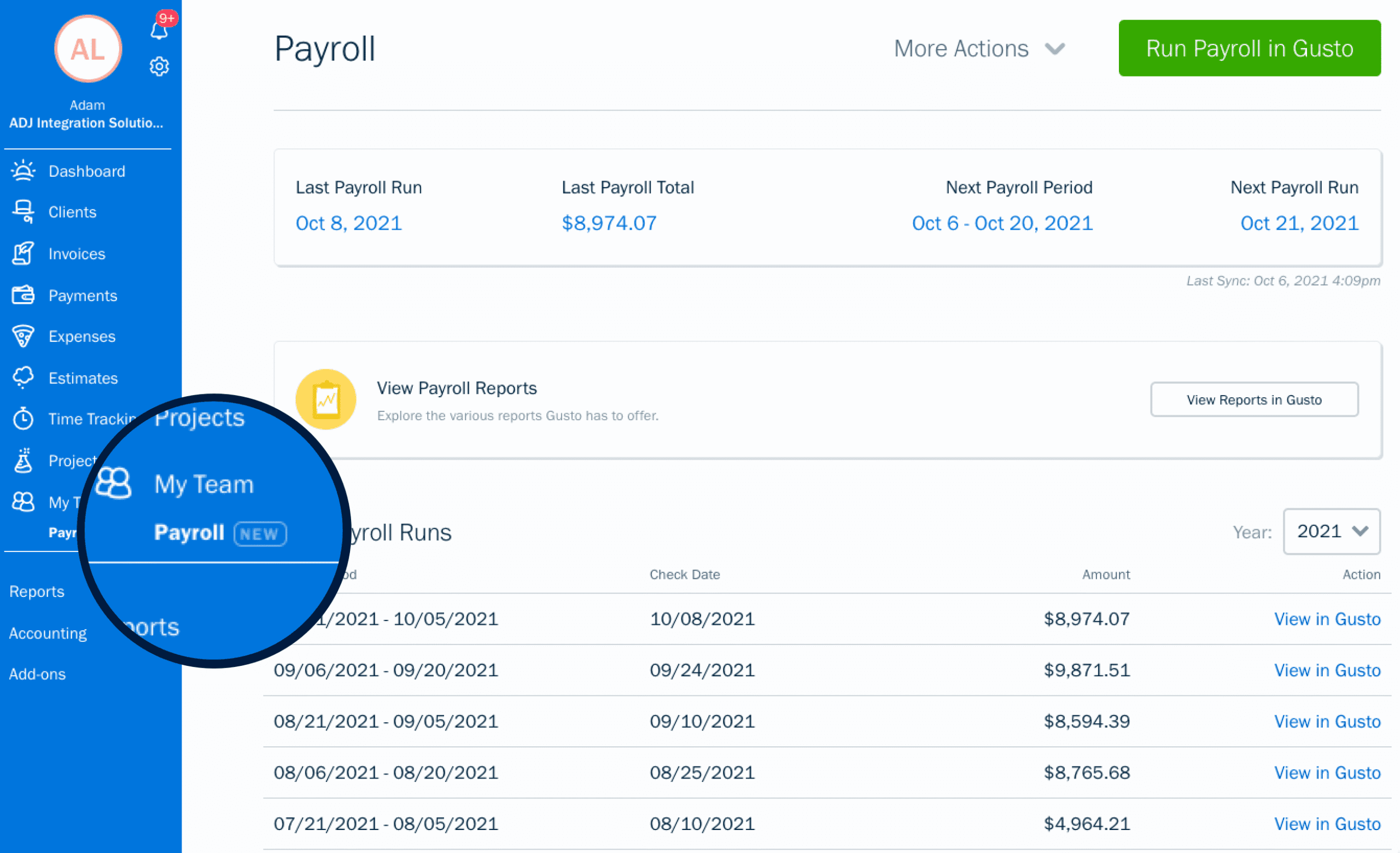Click the yellow payroll reports clipboard icon

325,399
